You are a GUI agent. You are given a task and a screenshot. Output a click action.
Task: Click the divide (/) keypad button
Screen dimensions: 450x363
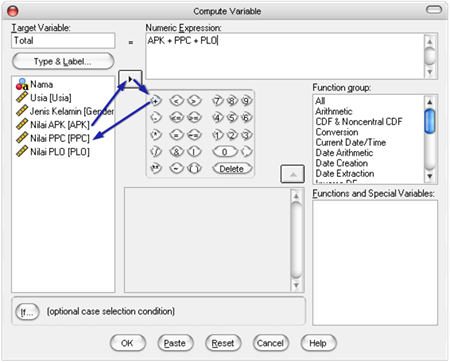point(156,152)
